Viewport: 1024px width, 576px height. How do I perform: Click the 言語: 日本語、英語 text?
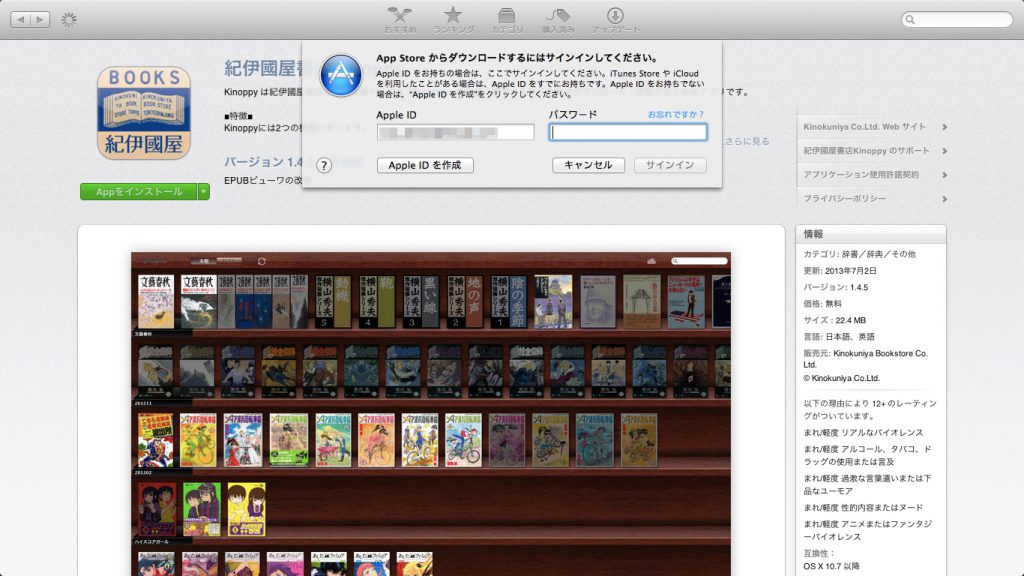pos(839,336)
